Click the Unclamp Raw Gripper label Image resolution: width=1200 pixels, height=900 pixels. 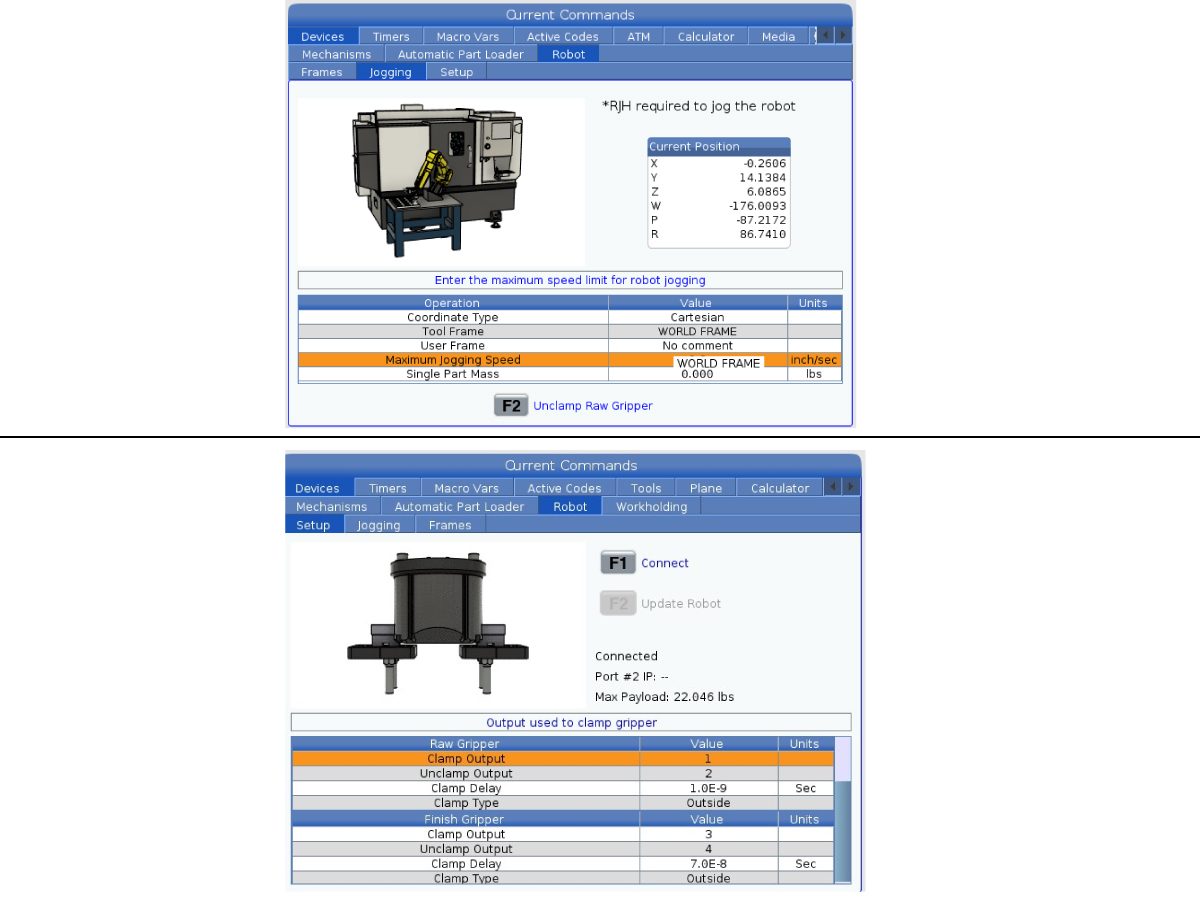(592, 406)
